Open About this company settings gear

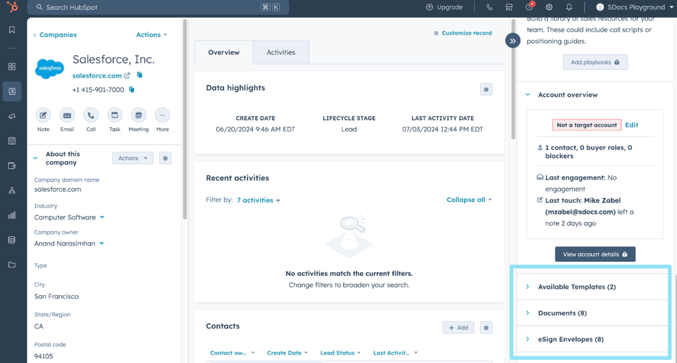165,158
